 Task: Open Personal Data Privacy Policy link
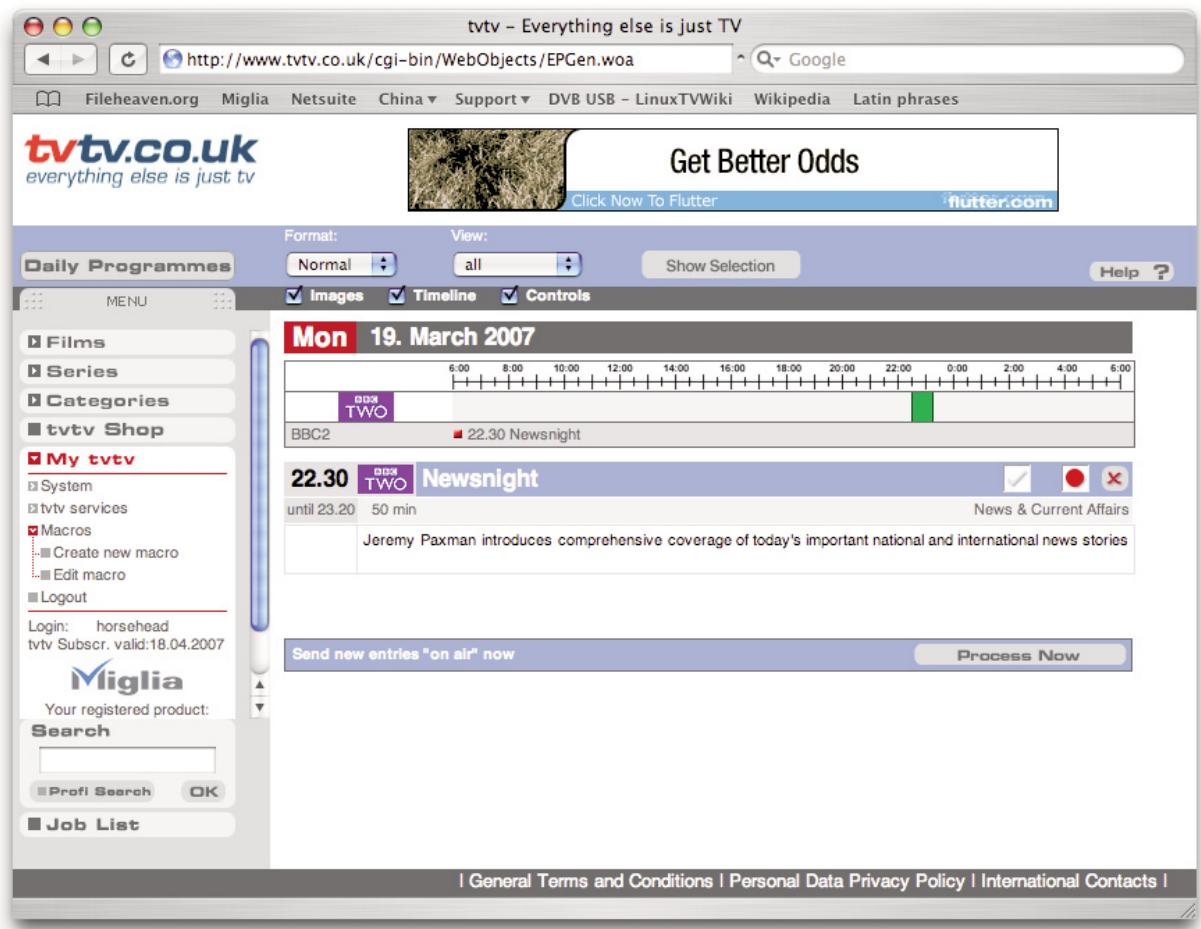pos(847,881)
